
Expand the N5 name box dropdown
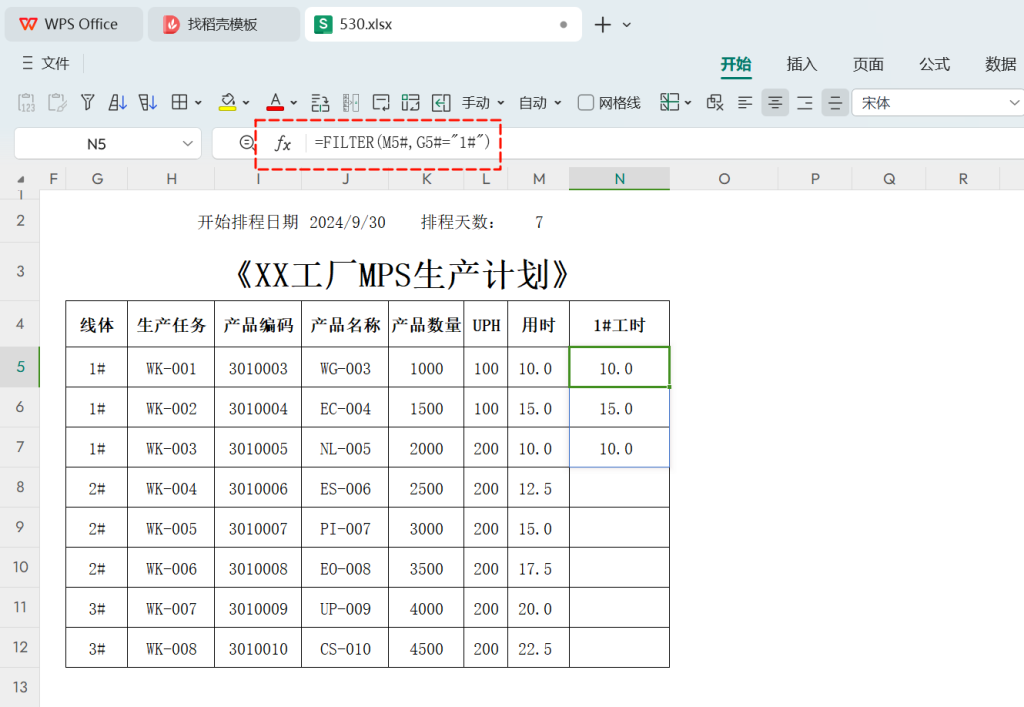(x=187, y=144)
